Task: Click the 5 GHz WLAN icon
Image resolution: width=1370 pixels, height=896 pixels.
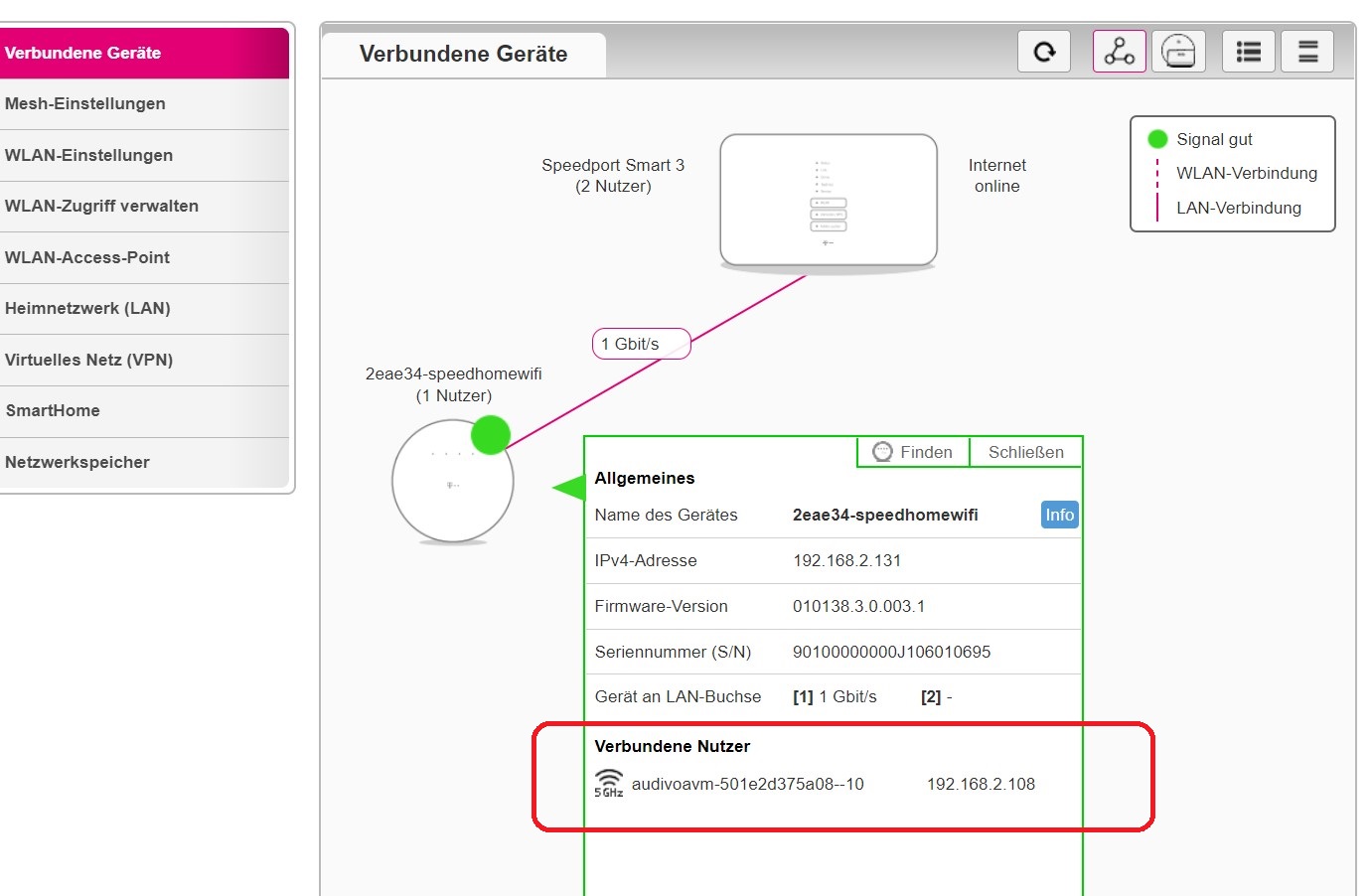Action: point(609,784)
